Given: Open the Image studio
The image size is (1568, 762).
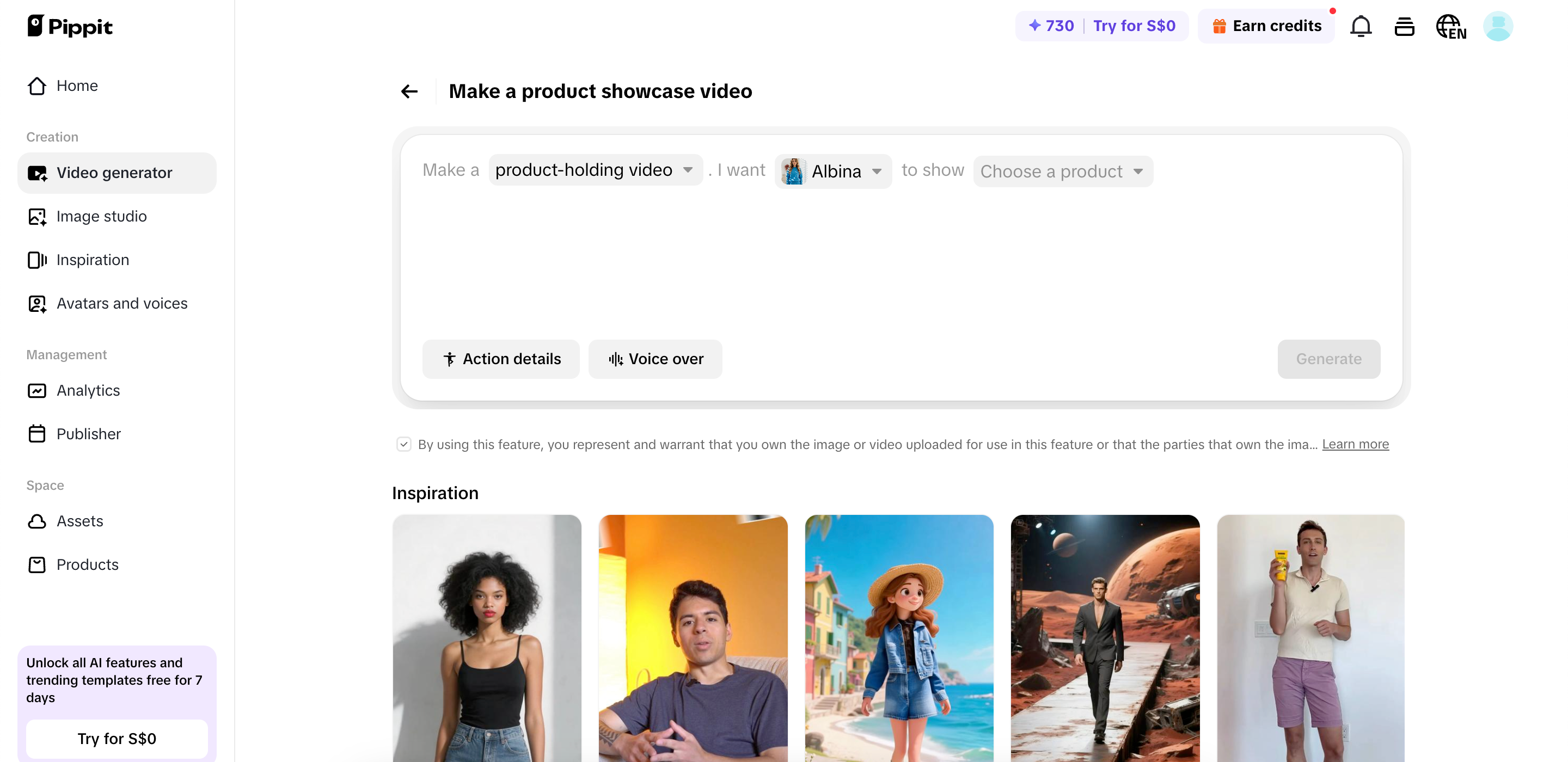Looking at the screenshot, I should [102, 216].
